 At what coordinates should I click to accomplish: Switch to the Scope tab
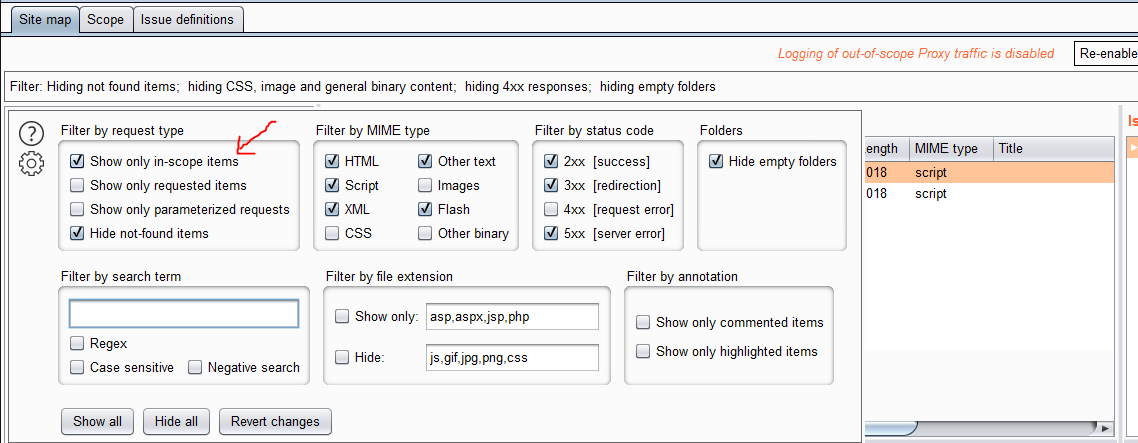(x=105, y=19)
